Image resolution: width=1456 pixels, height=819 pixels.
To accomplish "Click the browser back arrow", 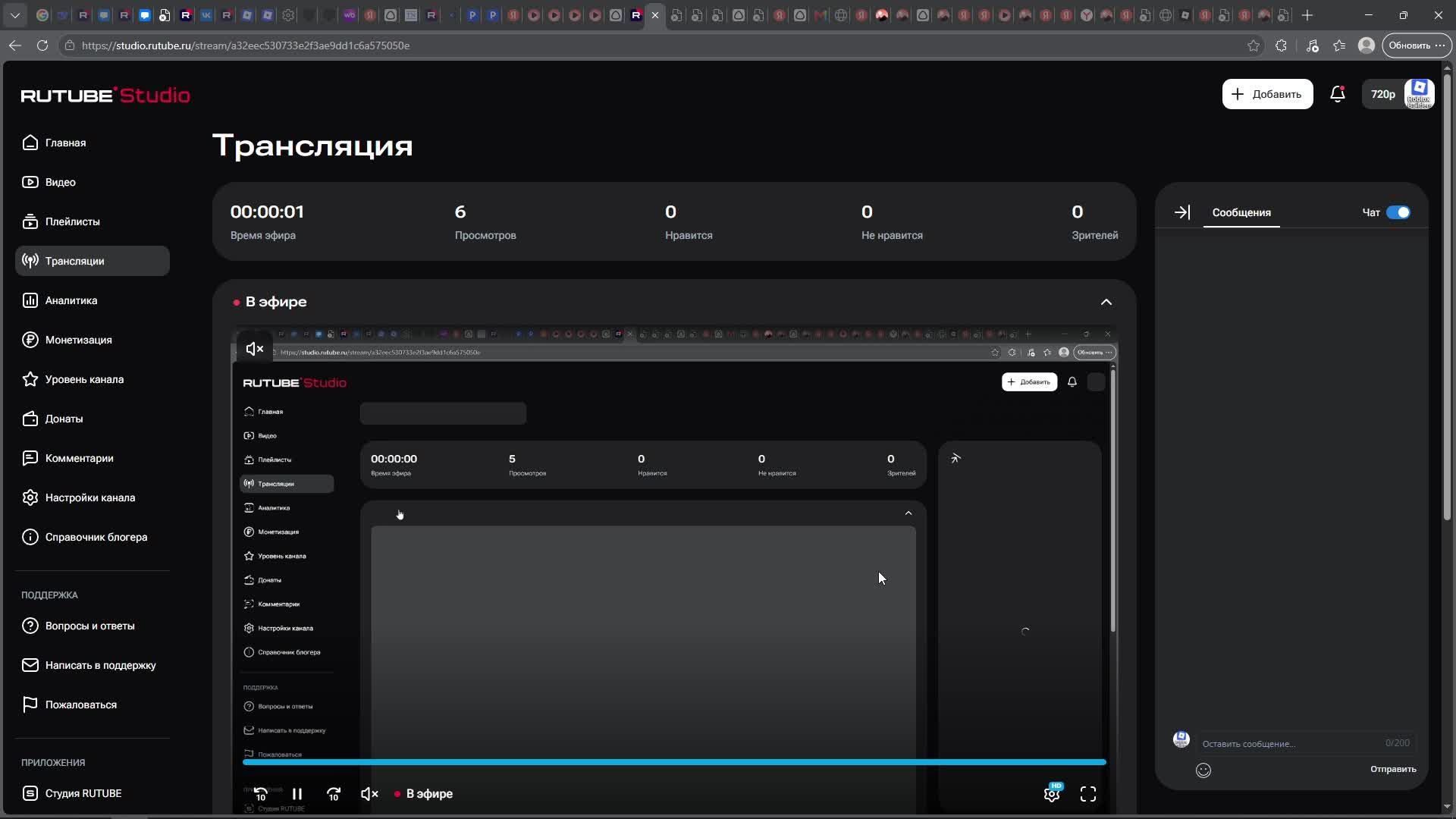I will point(15,45).
